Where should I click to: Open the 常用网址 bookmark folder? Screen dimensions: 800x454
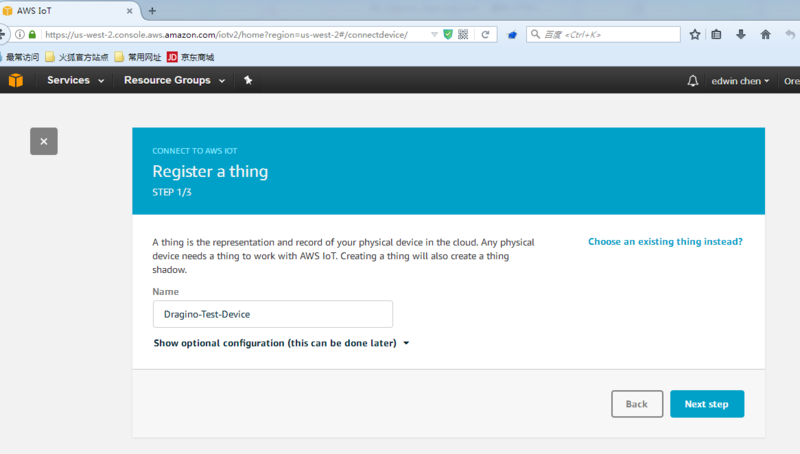point(138,57)
